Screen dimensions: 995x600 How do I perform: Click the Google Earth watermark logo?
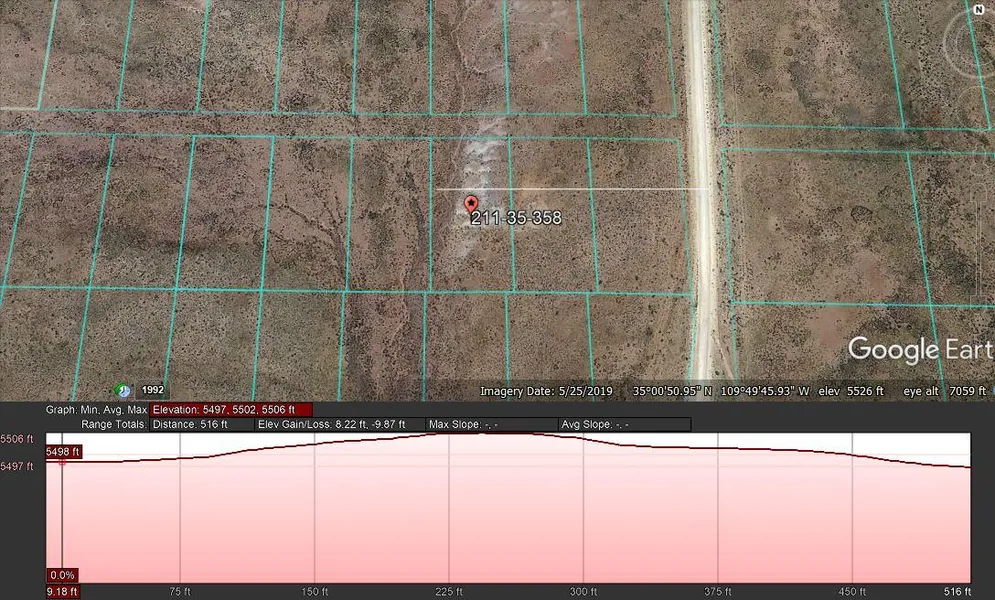coord(918,349)
